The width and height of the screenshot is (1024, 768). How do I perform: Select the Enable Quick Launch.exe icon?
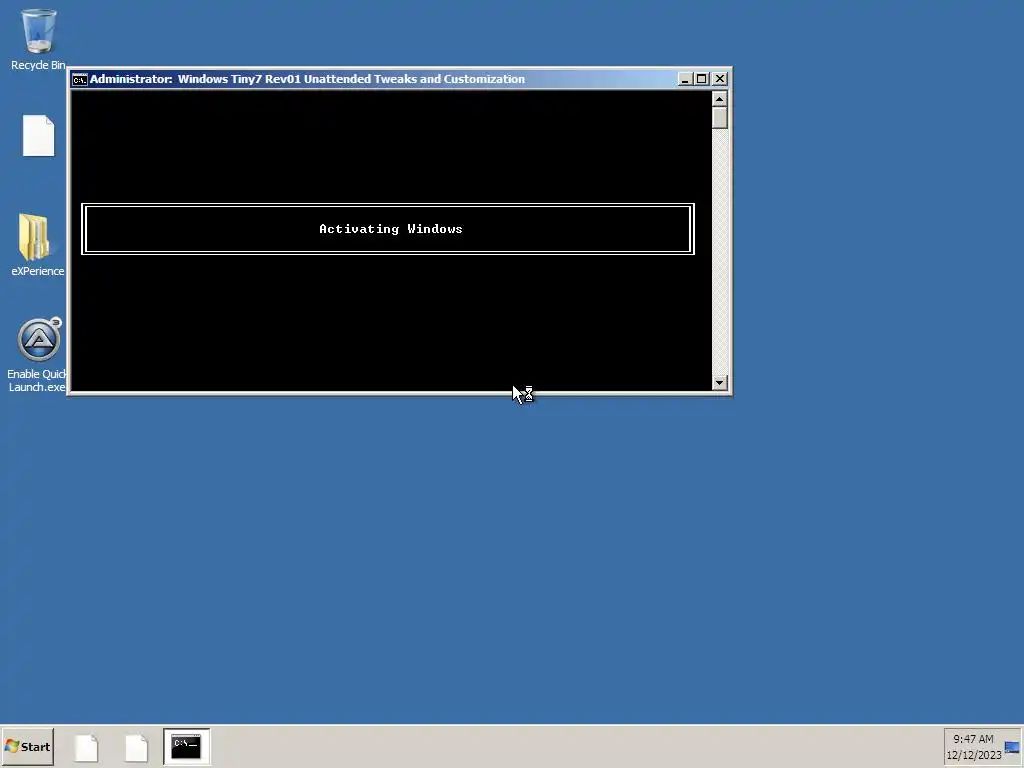tap(37, 355)
